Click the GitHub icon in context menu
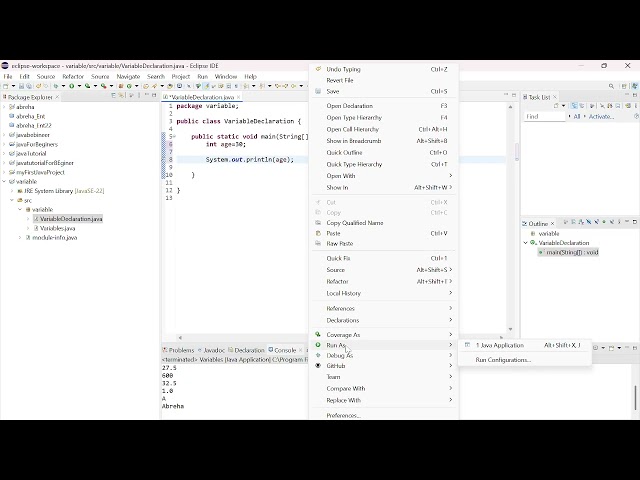The height and width of the screenshot is (480, 640). click(318, 366)
